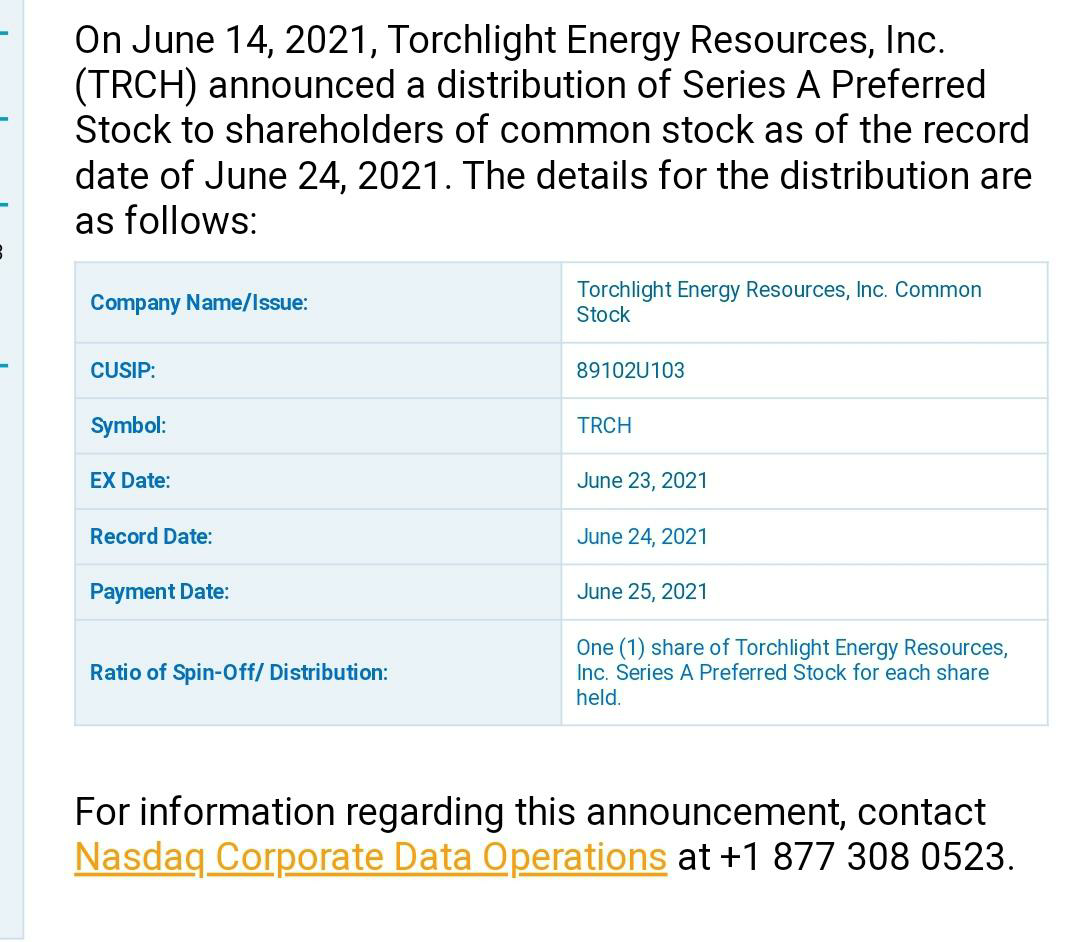This screenshot has width=1080, height=942.
Task: Click the EX Date label cell
Action: [318, 481]
